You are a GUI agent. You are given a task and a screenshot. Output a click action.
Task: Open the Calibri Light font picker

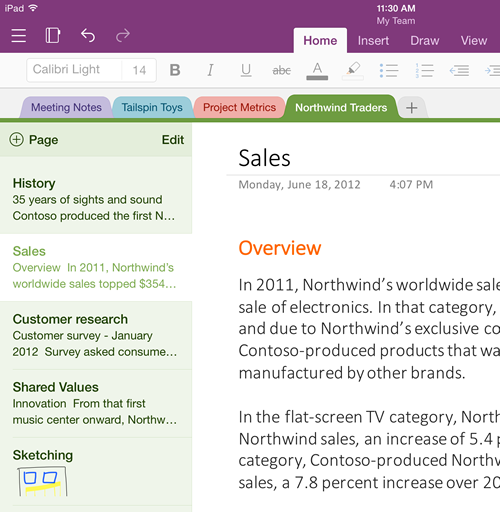tap(74, 70)
